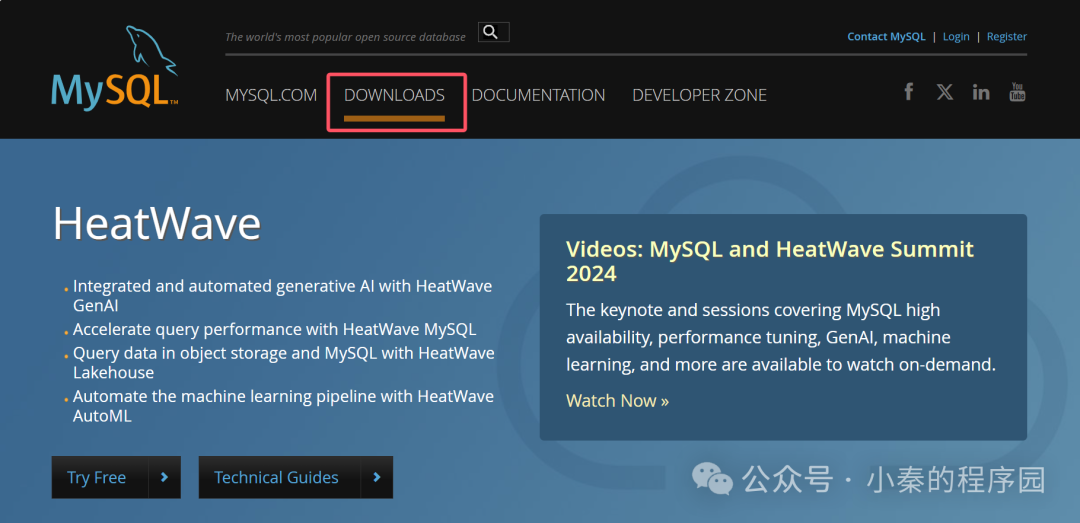
Task: Click the 'most popular open source database' tagline
Action: coord(345,37)
